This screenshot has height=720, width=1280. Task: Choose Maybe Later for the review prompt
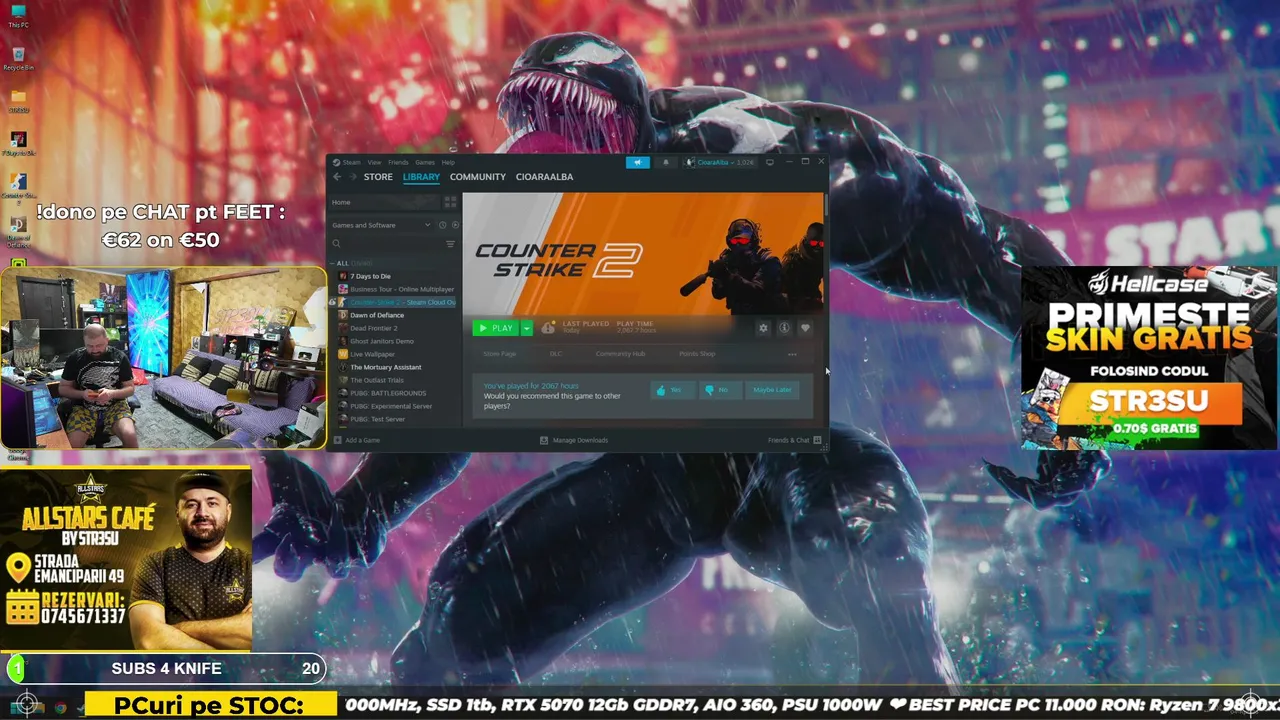click(x=772, y=390)
